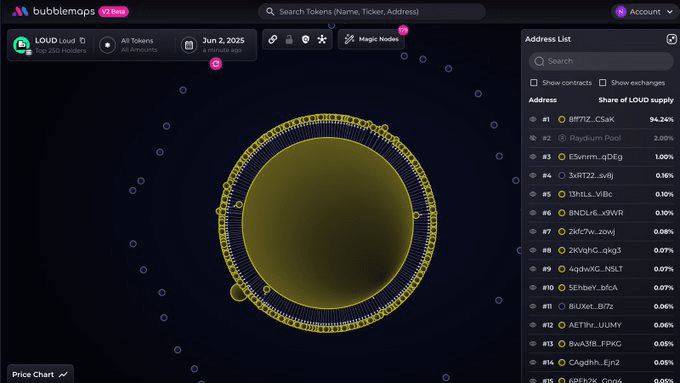Select address 13htLs...ViBc

590,194
